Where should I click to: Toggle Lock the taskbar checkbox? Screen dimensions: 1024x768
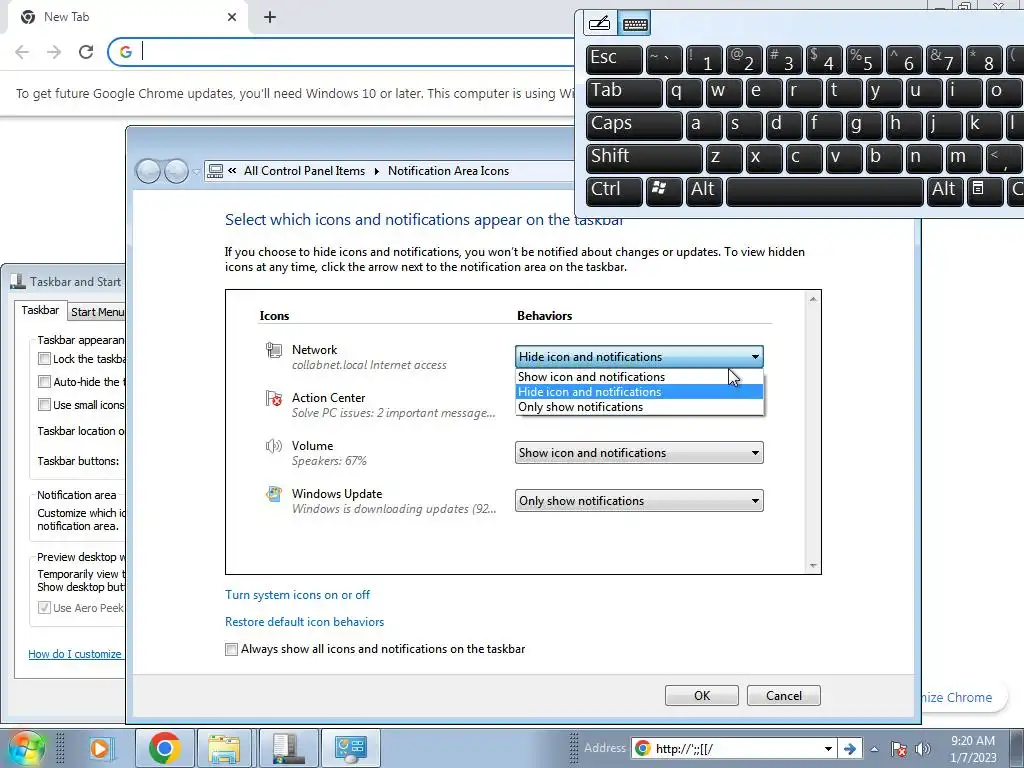[x=44, y=359]
